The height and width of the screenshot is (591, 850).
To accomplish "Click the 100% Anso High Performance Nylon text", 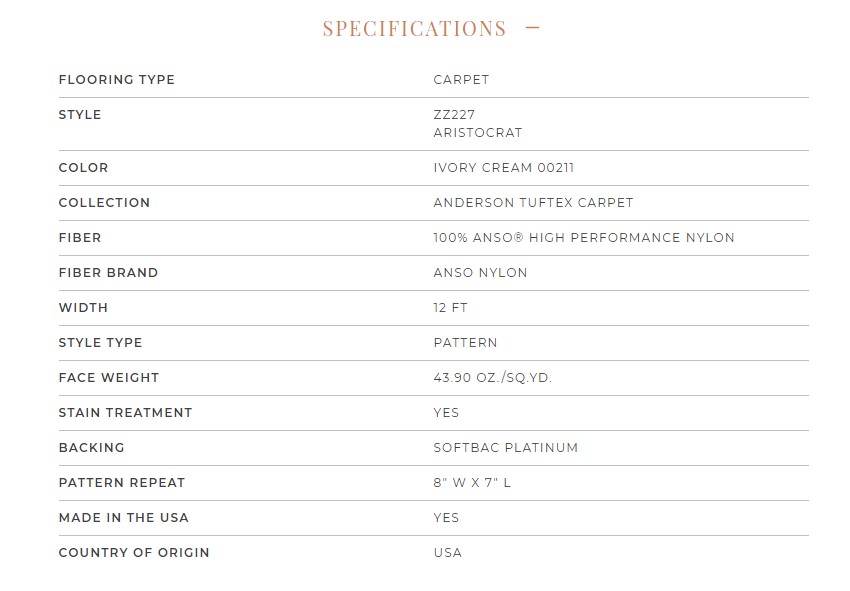I will click(583, 238).
